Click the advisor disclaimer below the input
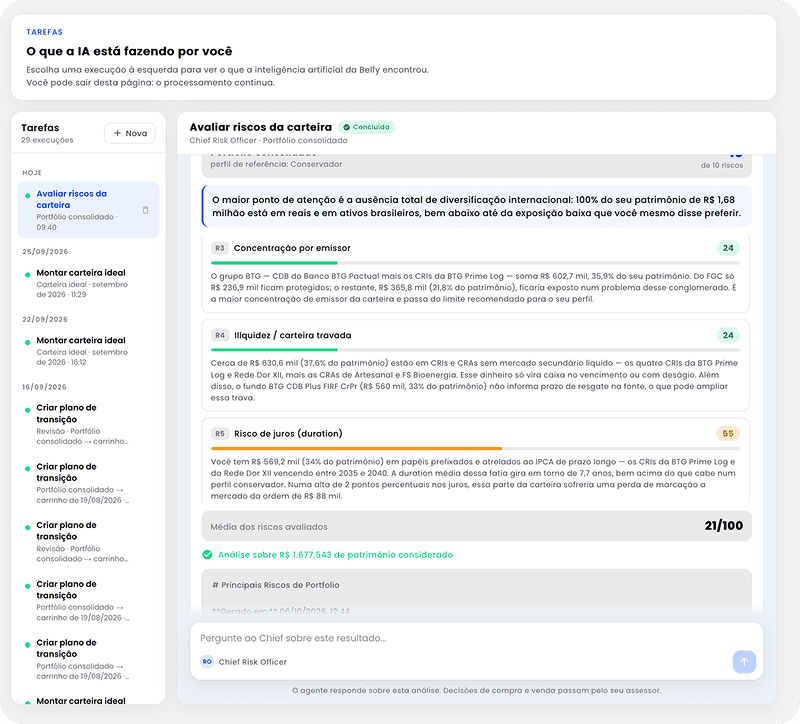The image size is (800, 724). pyautogui.click(x=477, y=690)
